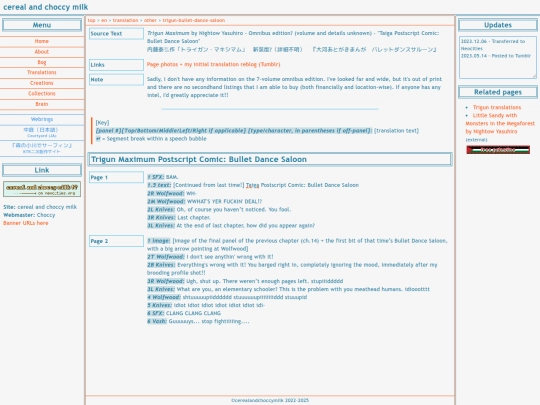The image size is (540, 405).
Task: Click the Page 2 label
Action: (116, 241)
